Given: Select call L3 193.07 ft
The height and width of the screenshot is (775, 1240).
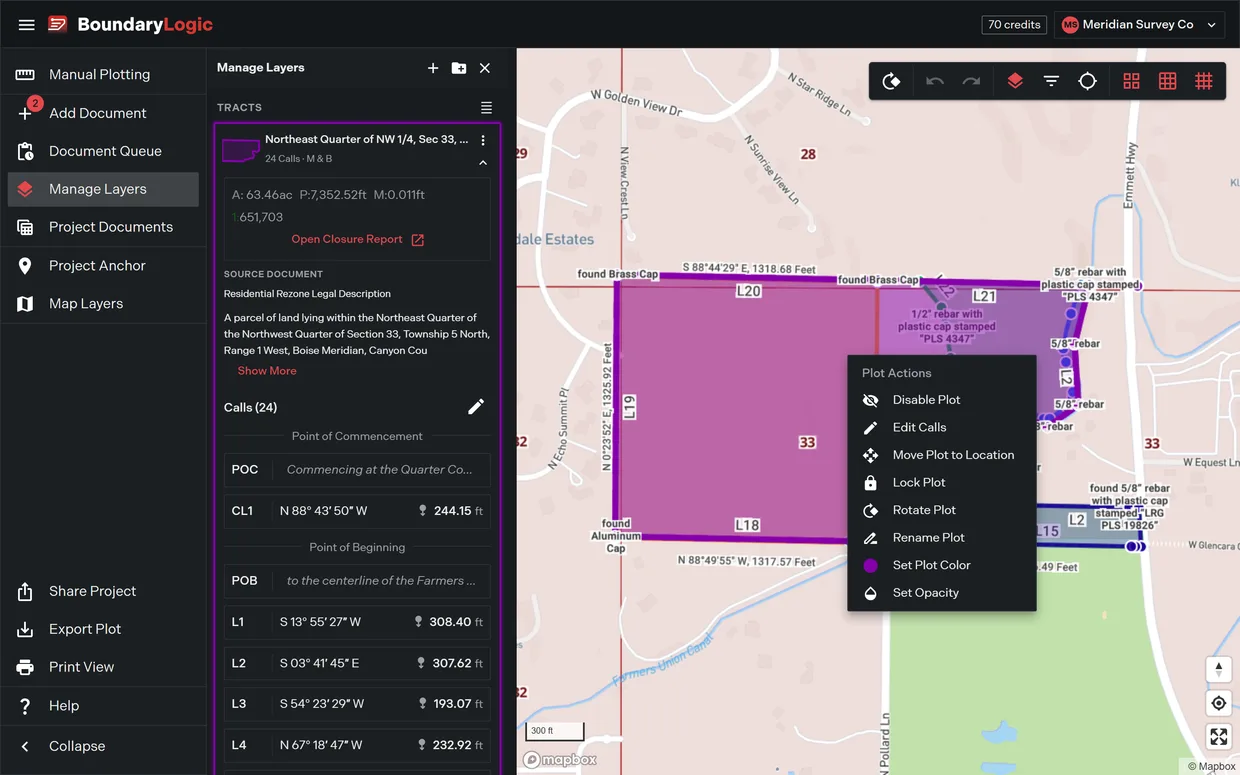Looking at the screenshot, I should click(x=357, y=704).
